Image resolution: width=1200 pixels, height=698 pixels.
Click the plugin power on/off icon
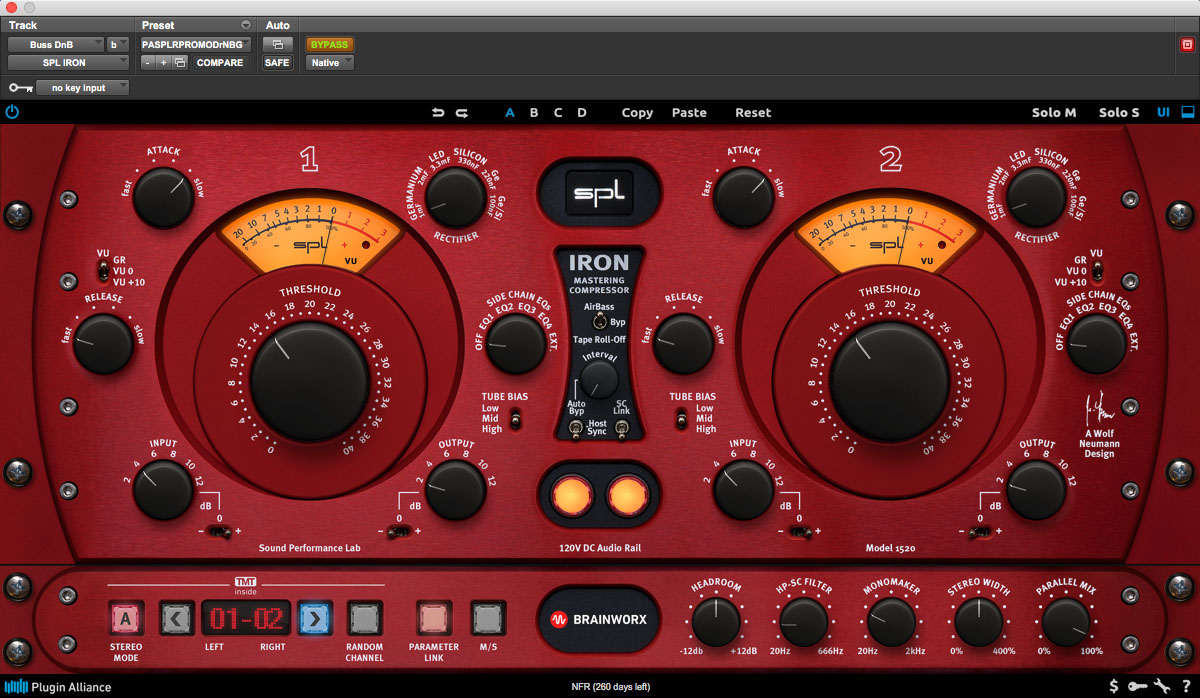[x=12, y=112]
